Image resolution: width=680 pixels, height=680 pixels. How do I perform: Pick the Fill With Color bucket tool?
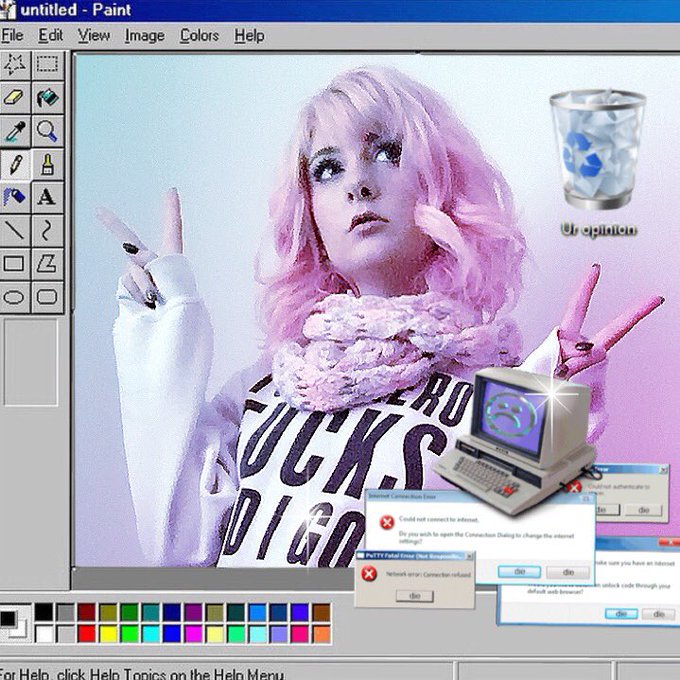click(47, 97)
